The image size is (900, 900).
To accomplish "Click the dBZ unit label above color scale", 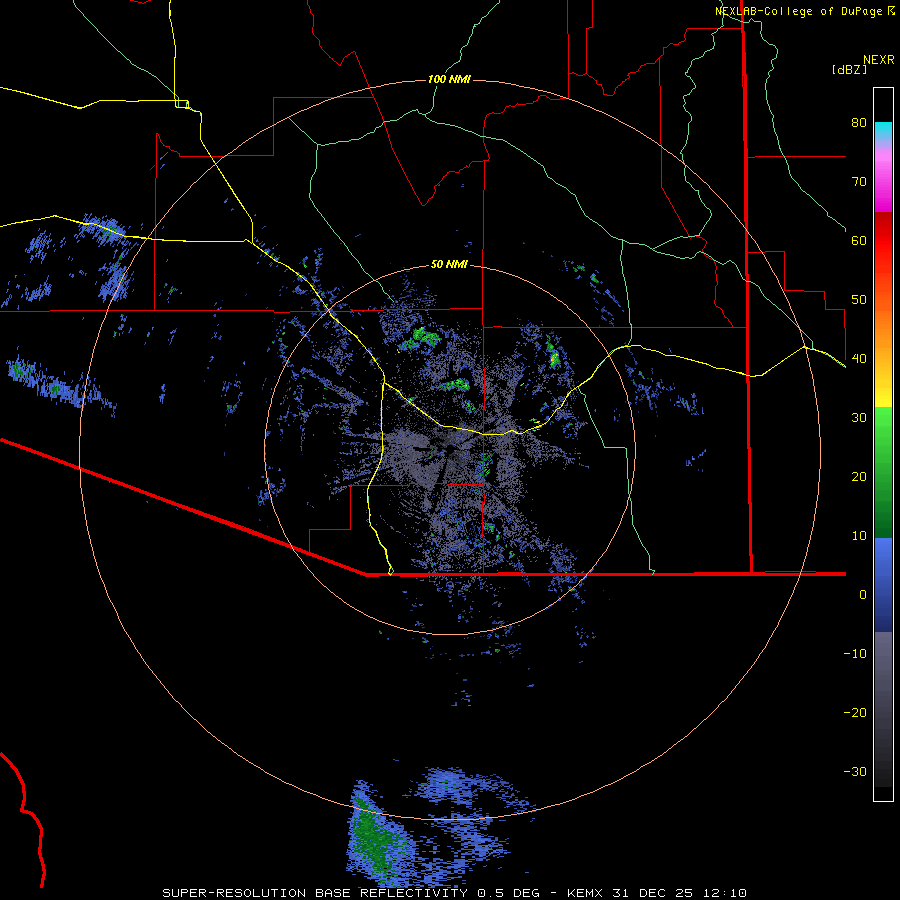I will (x=849, y=70).
